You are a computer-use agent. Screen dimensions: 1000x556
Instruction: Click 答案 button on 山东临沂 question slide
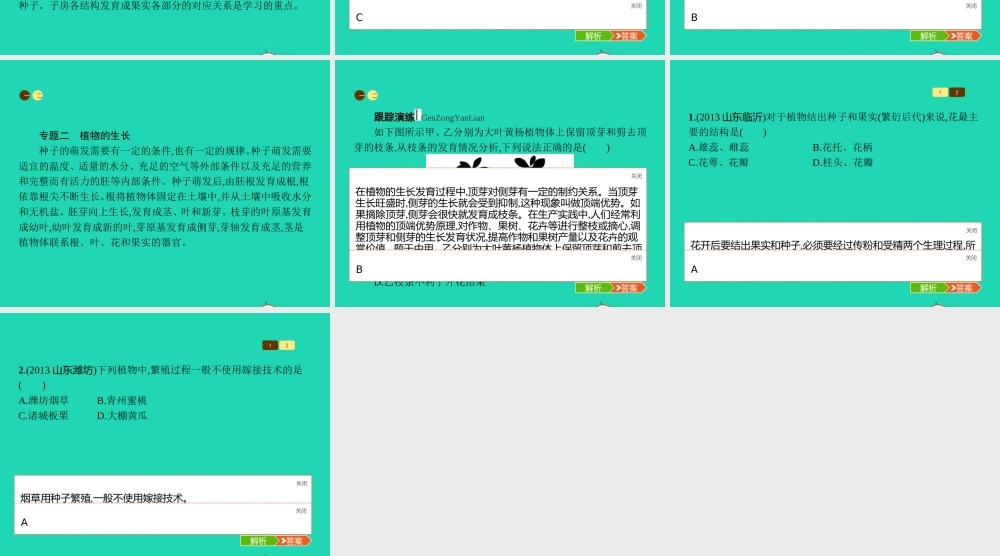pyautogui.click(x=964, y=288)
